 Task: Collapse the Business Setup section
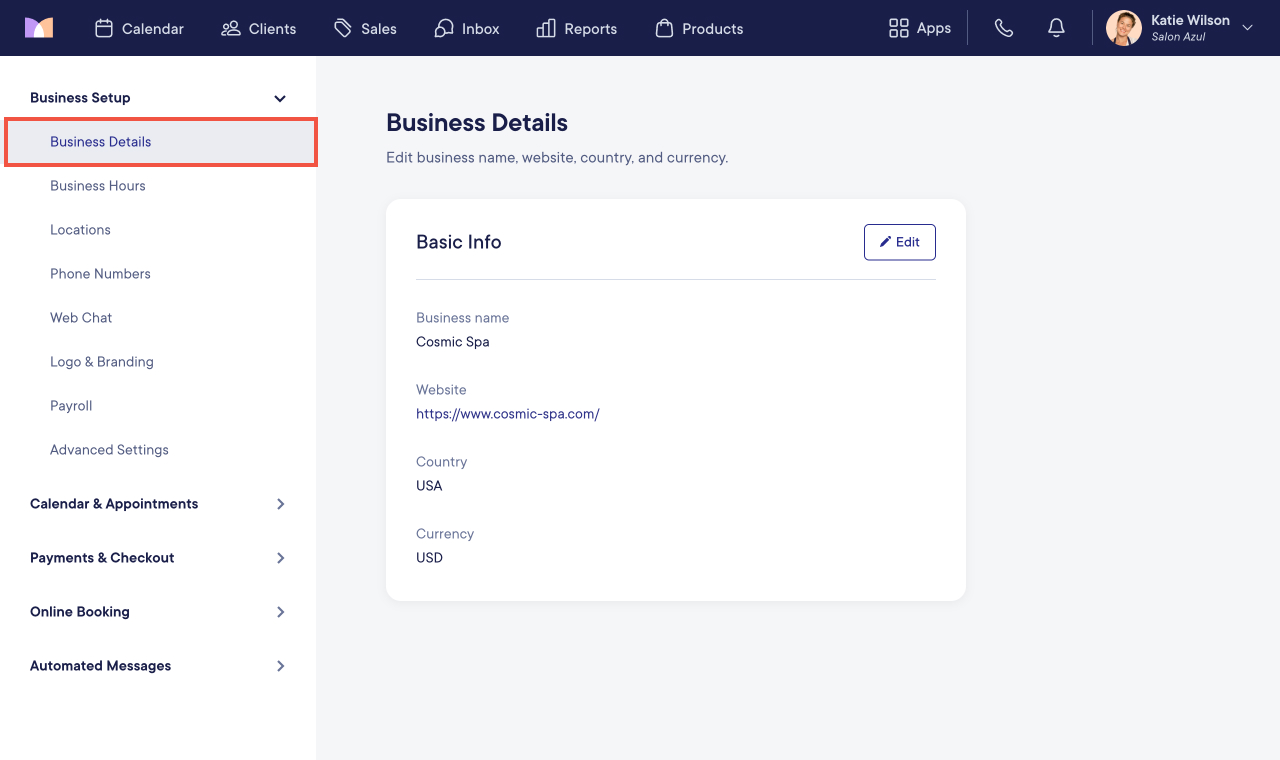tap(280, 98)
